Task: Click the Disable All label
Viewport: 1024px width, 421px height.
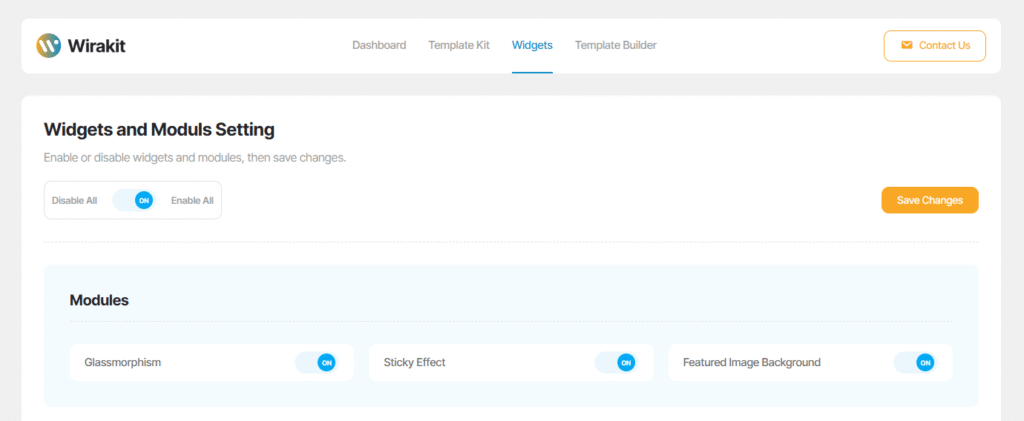Action: 75,200
